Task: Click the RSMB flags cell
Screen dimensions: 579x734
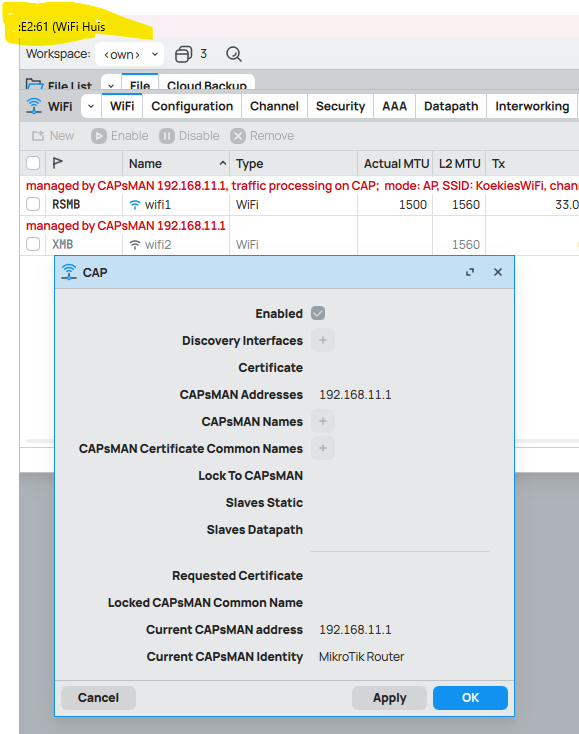Action: pos(66,205)
